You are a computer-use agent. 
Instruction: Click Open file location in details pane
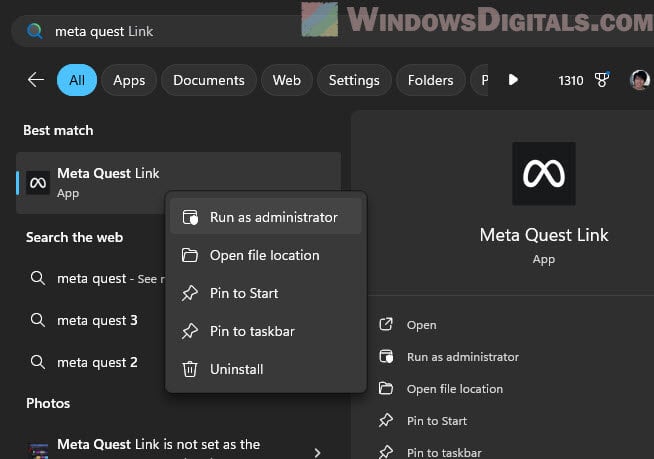click(x=455, y=389)
